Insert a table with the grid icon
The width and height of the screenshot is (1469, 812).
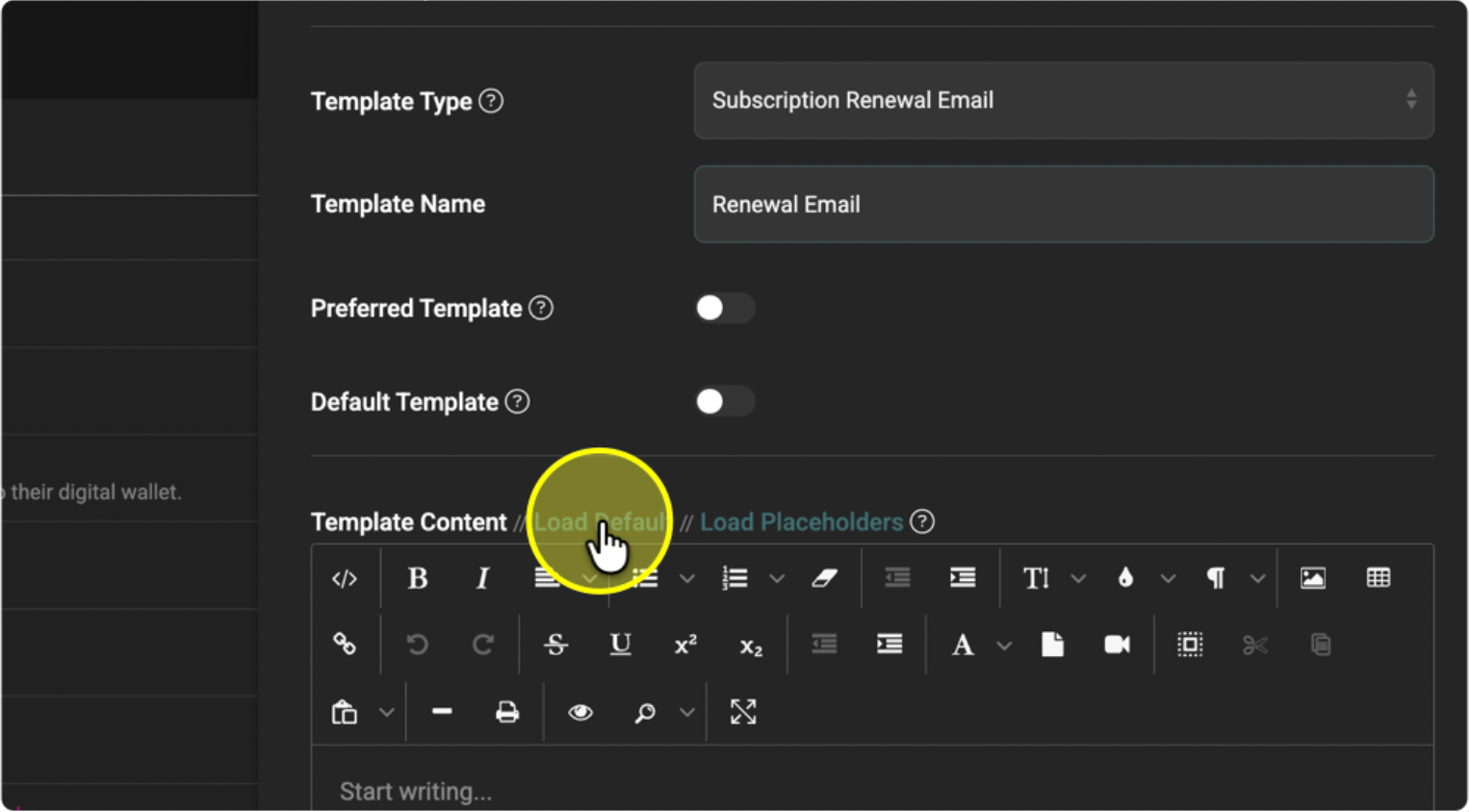pos(1379,578)
